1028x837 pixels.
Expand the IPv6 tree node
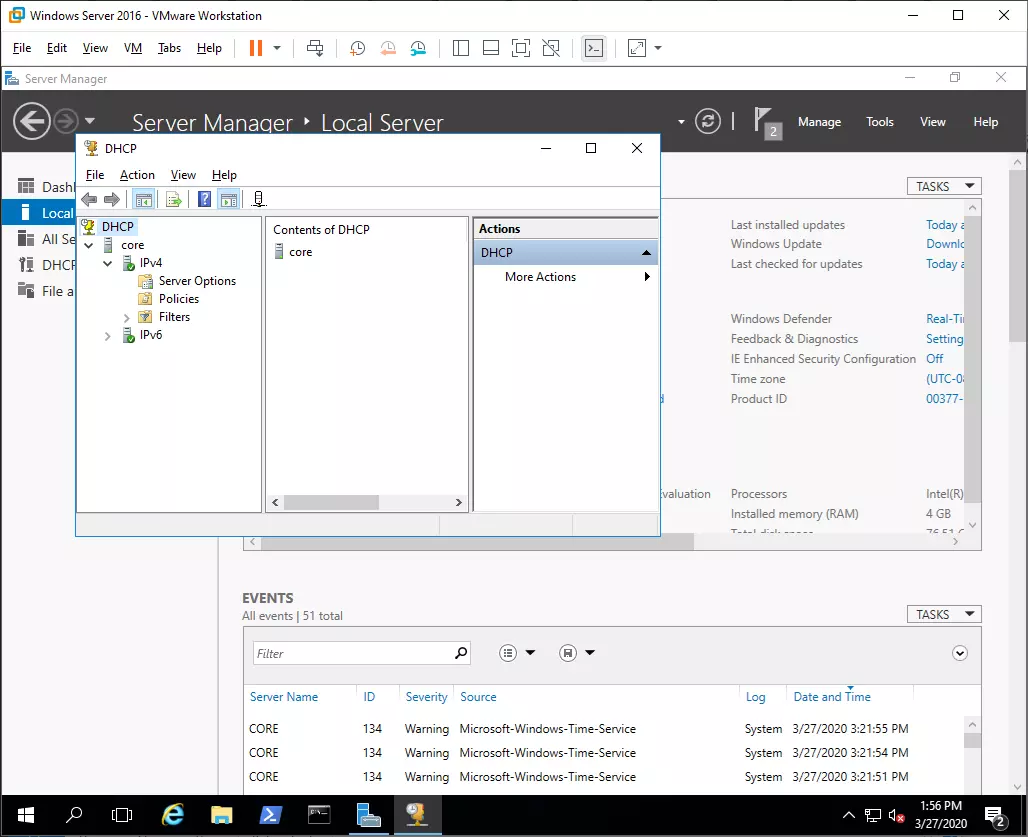pos(108,336)
